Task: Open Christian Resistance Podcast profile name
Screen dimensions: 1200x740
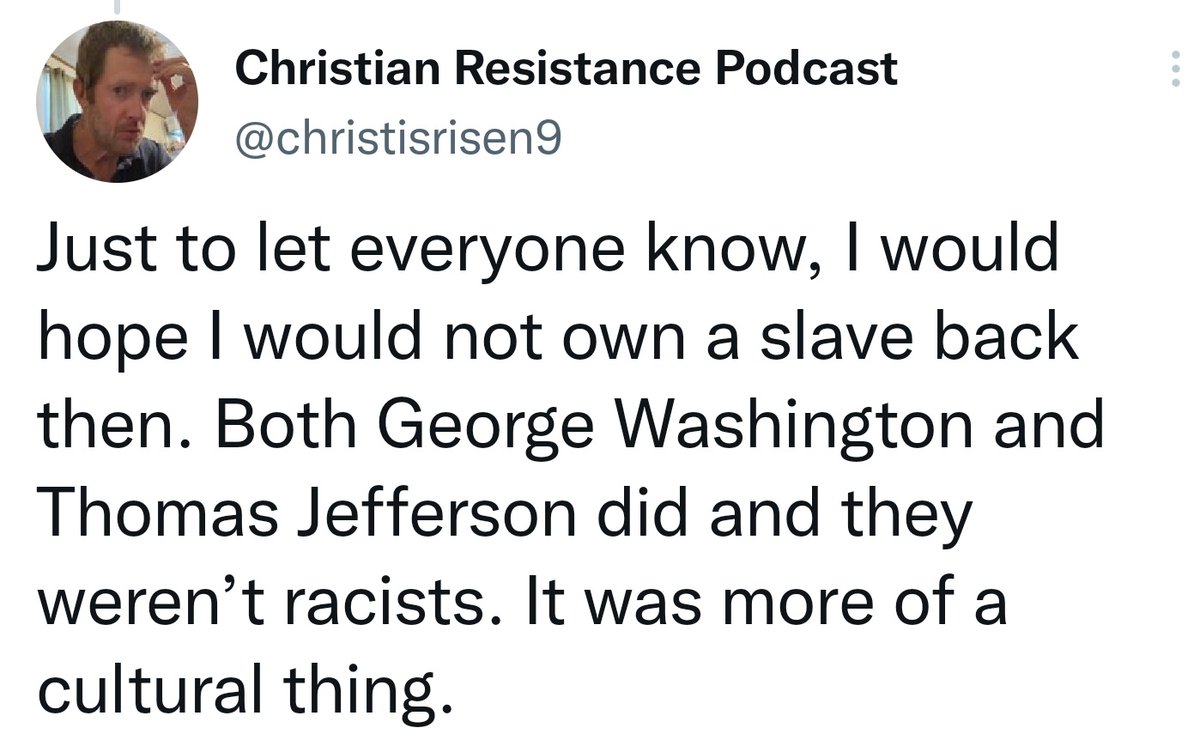Action: 565,70
